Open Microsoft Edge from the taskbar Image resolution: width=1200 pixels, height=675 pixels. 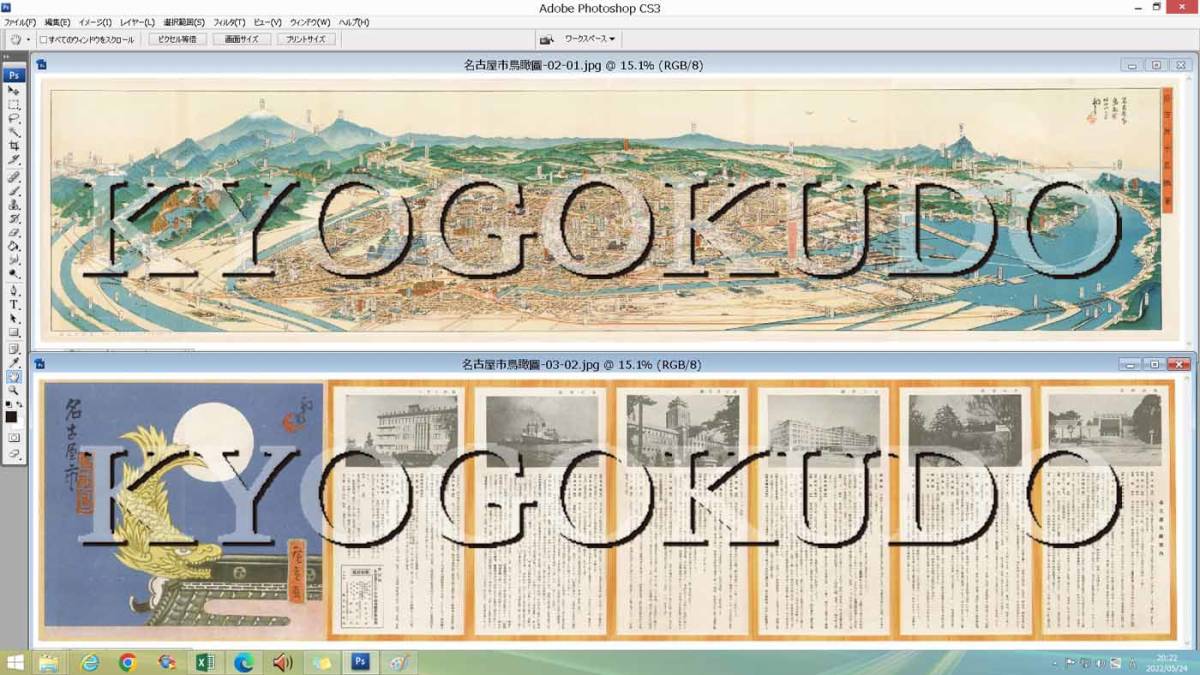click(x=243, y=662)
